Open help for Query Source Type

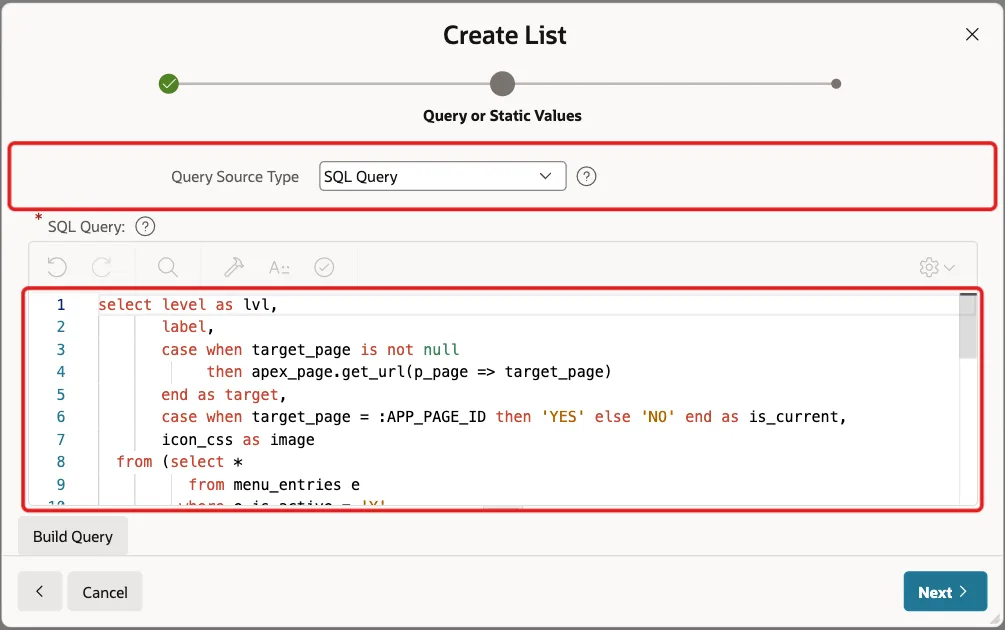pyautogui.click(x=586, y=176)
